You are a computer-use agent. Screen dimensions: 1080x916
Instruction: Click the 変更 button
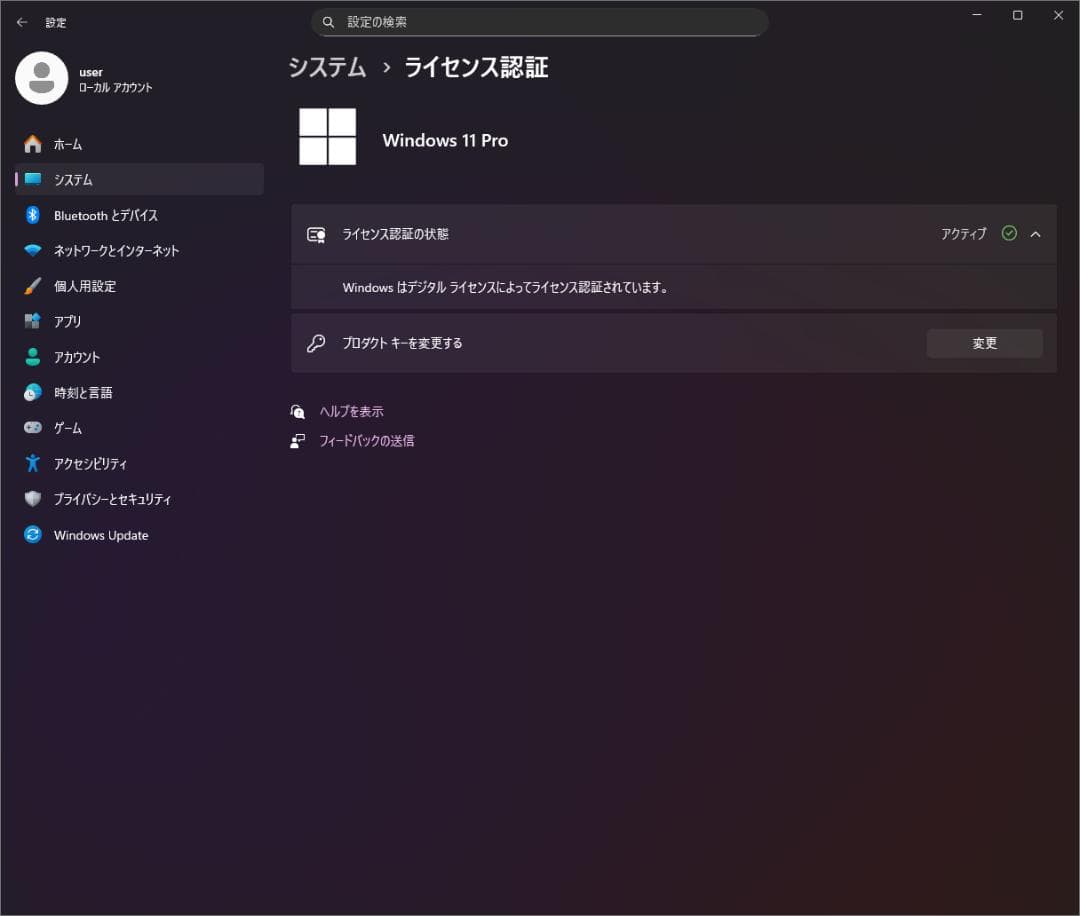(x=984, y=342)
